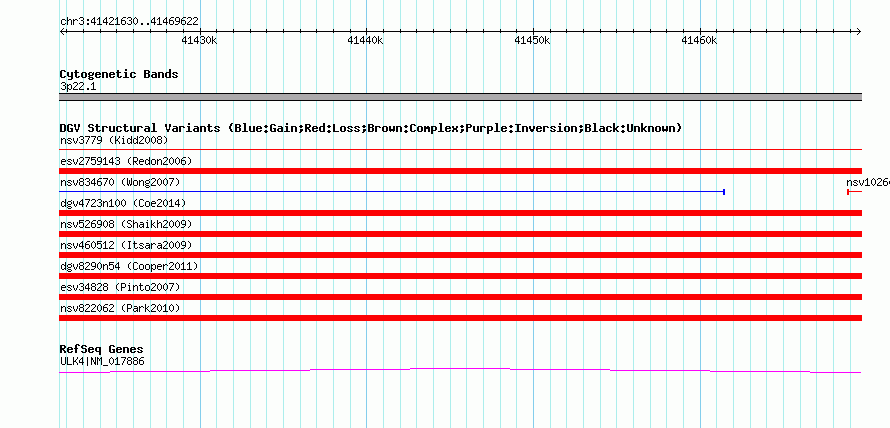Click the blue nsv834670 end marker

(724, 192)
